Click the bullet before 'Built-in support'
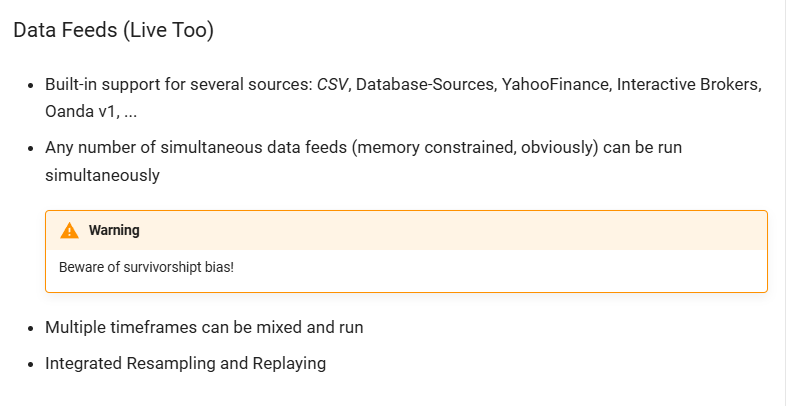 pyautogui.click(x=32, y=85)
